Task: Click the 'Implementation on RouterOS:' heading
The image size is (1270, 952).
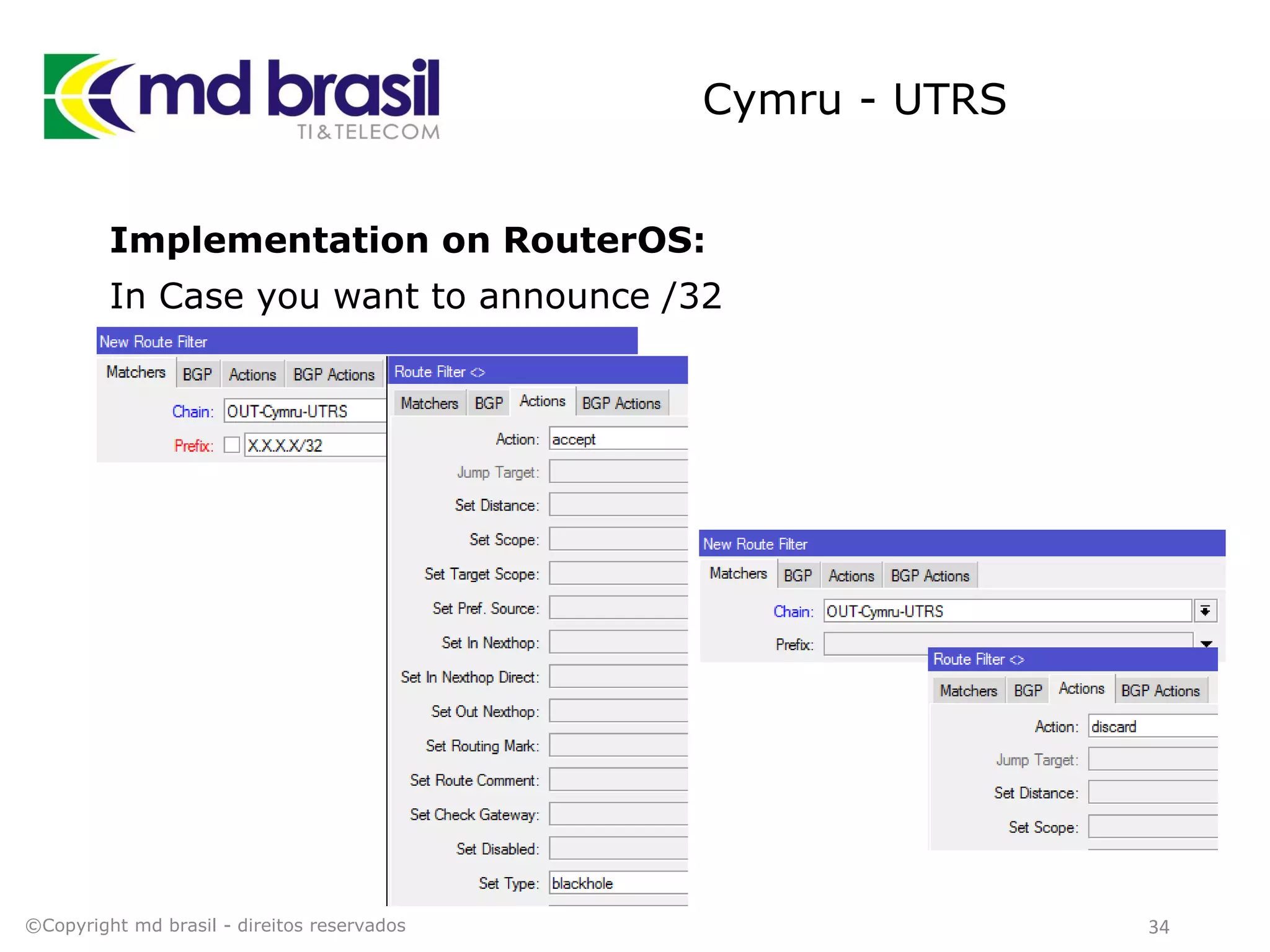Action: 407,240
